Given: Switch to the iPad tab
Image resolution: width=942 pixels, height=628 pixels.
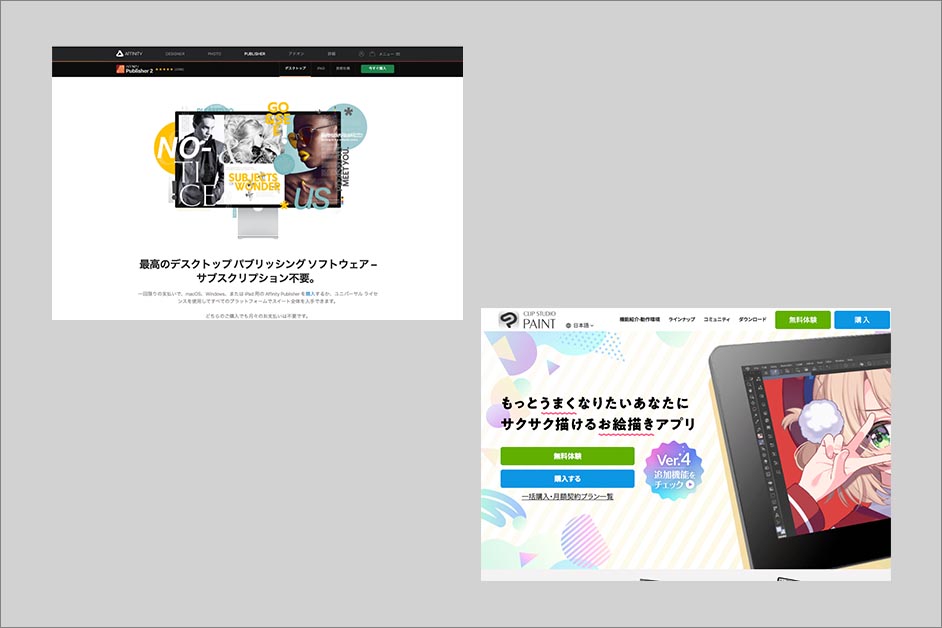Looking at the screenshot, I should pyautogui.click(x=321, y=68).
